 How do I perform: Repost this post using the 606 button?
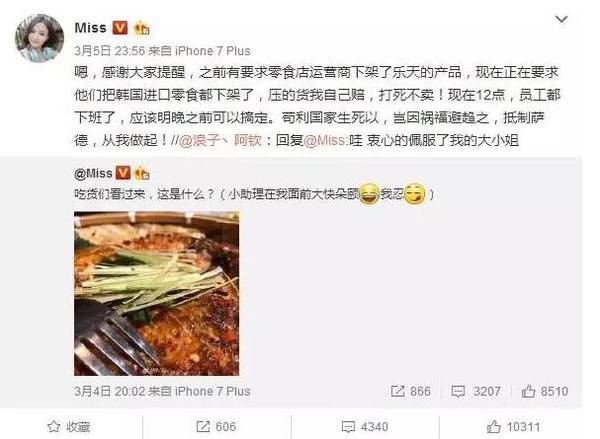click(x=216, y=427)
